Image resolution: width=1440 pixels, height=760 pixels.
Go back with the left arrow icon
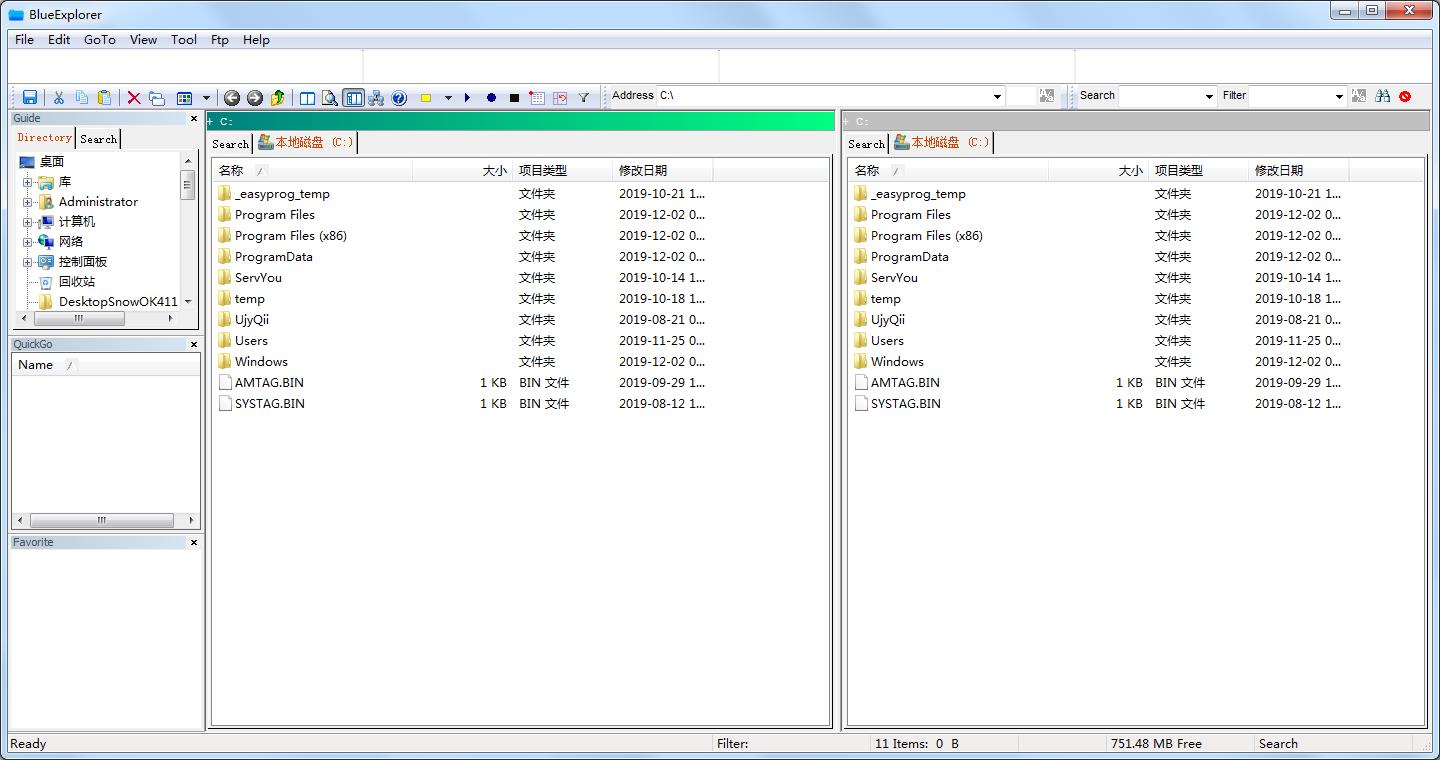click(x=231, y=97)
